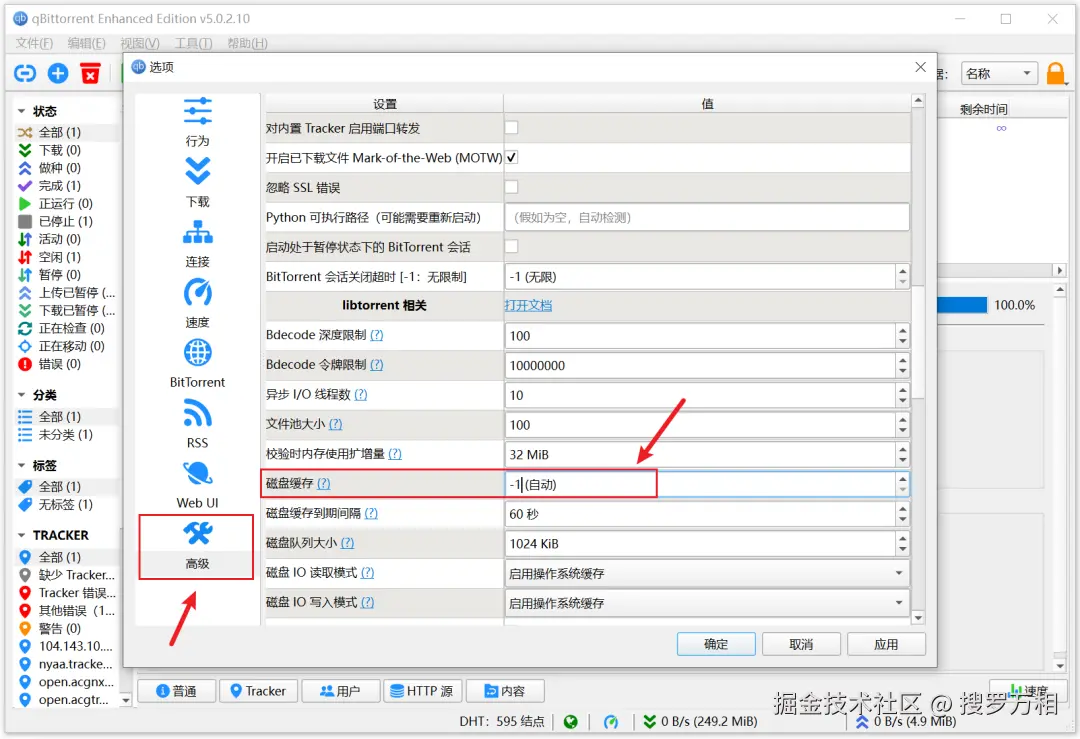The image size is (1080, 739).
Task: Click the globe connection status icon
Action: 570,721
